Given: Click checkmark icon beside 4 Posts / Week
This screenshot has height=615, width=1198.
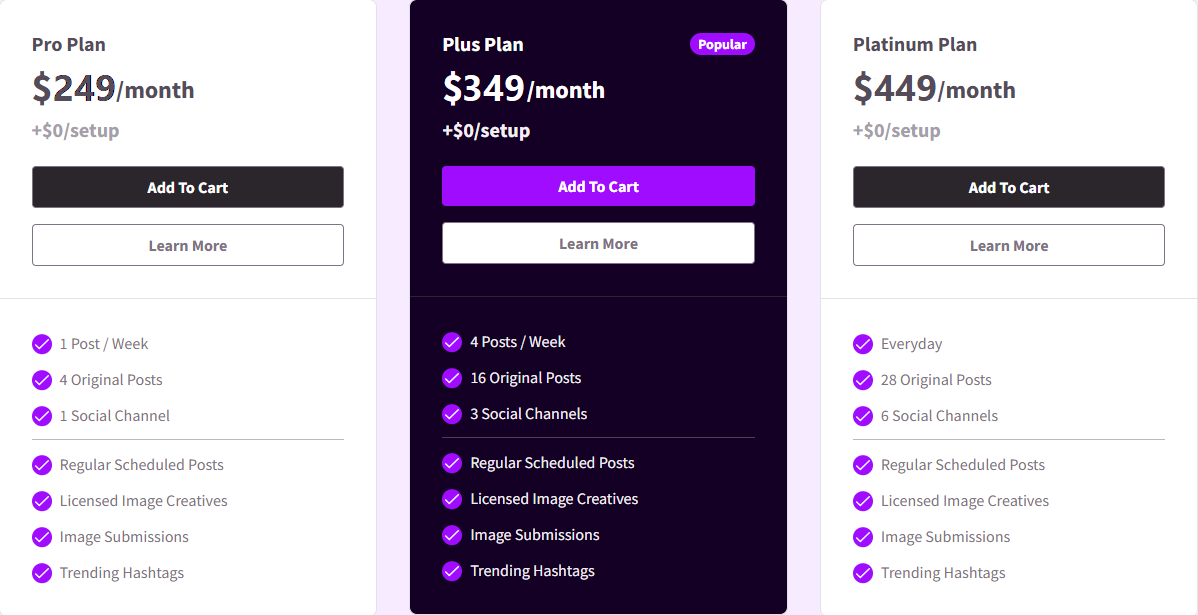Looking at the screenshot, I should pos(452,341).
